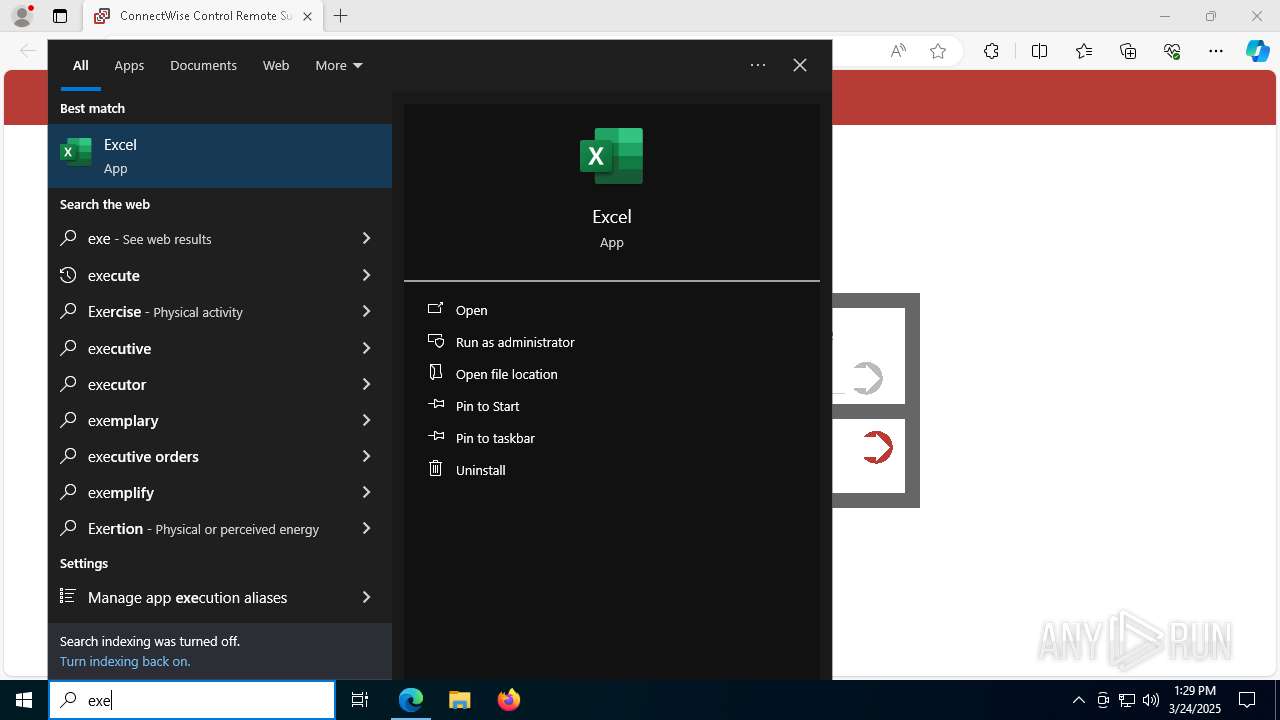Select the 'executive' suggestion
Image resolution: width=1280 pixels, height=720 pixels.
pyautogui.click(x=202, y=348)
